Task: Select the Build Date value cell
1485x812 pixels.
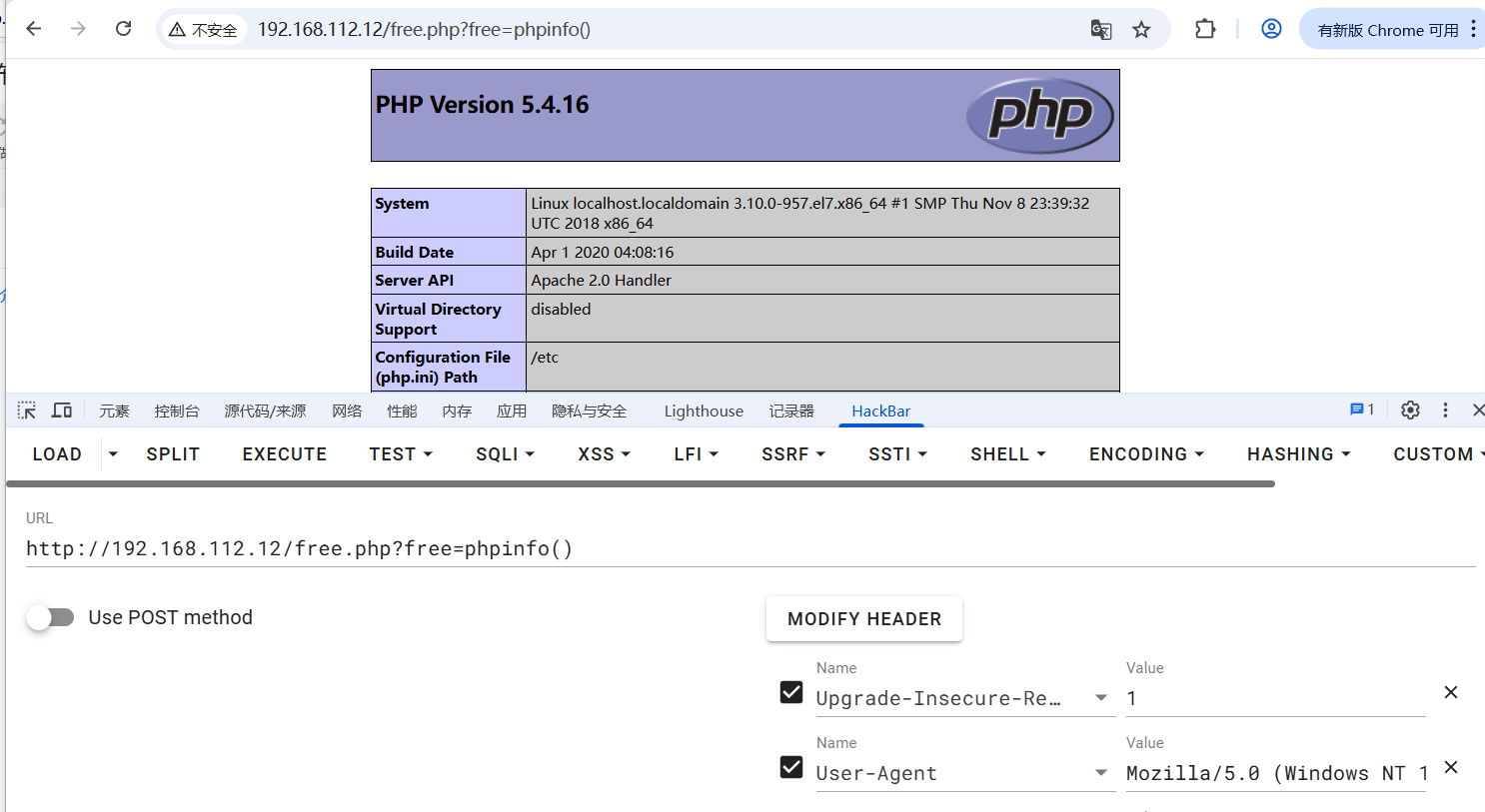Action: tap(822, 252)
